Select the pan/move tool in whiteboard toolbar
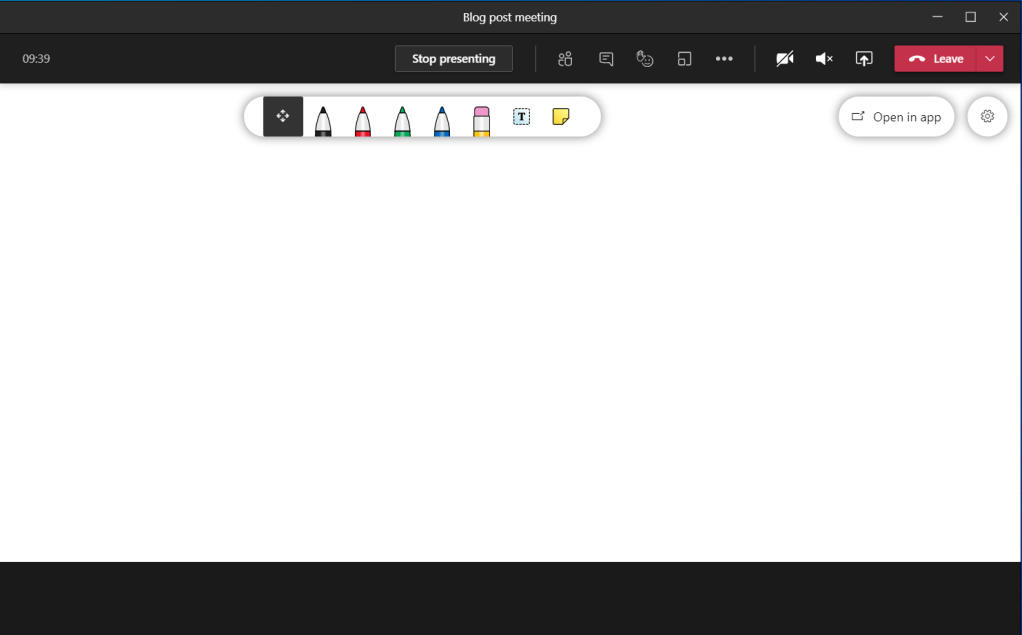Viewport: 1022px width, 635px height. click(283, 117)
